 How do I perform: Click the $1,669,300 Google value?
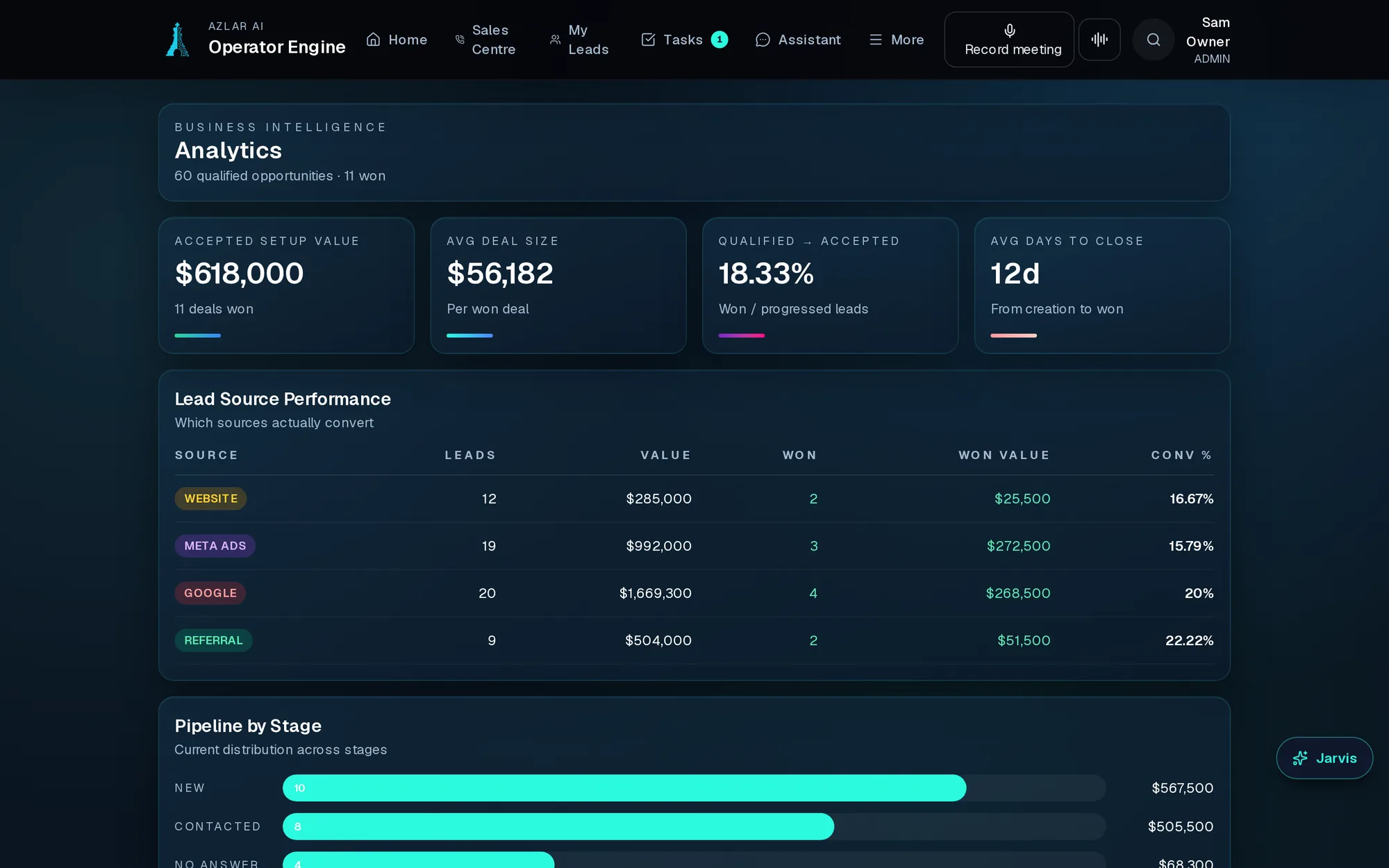pos(656,593)
